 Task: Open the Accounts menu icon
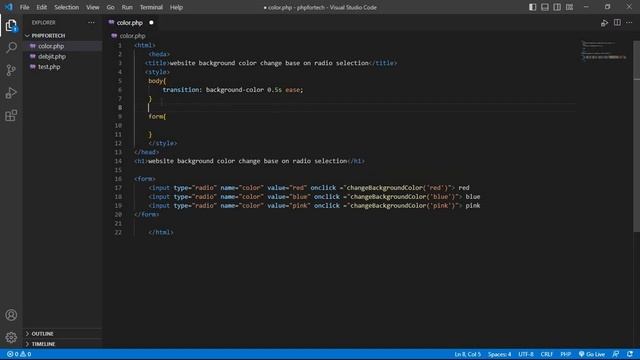point(11,315)
